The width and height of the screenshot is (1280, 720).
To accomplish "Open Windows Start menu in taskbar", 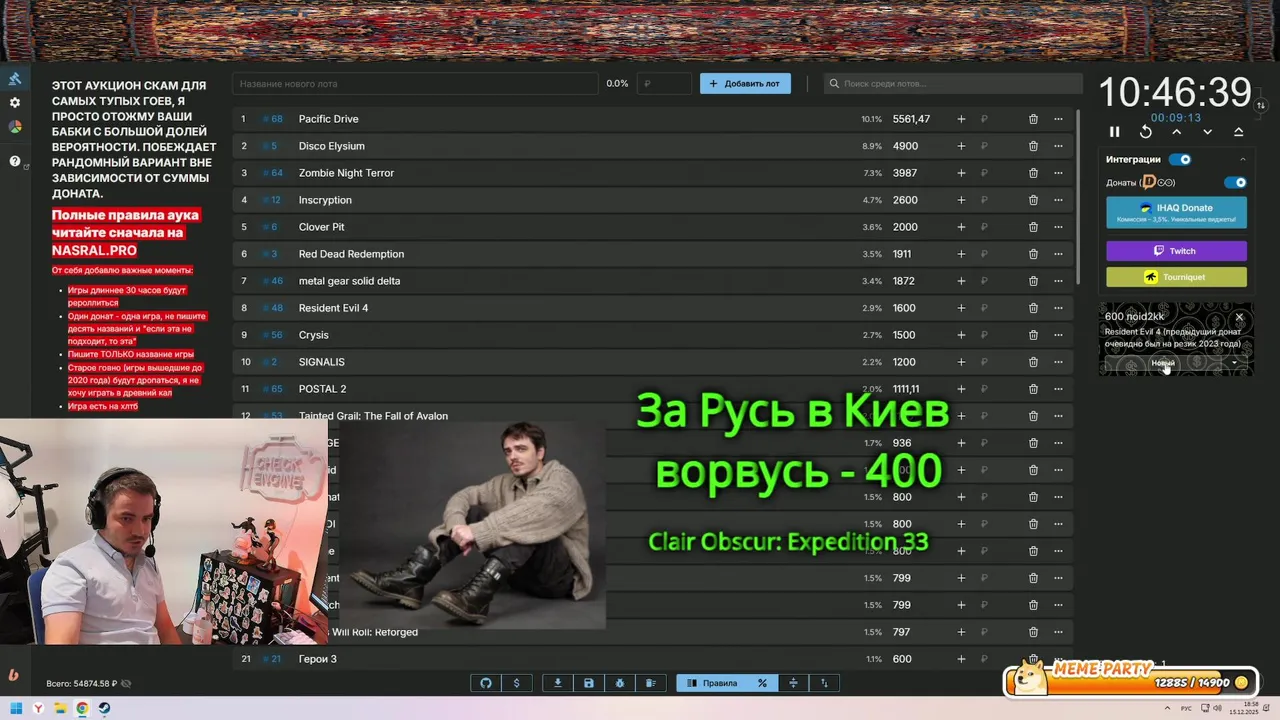I will point(17,709).
